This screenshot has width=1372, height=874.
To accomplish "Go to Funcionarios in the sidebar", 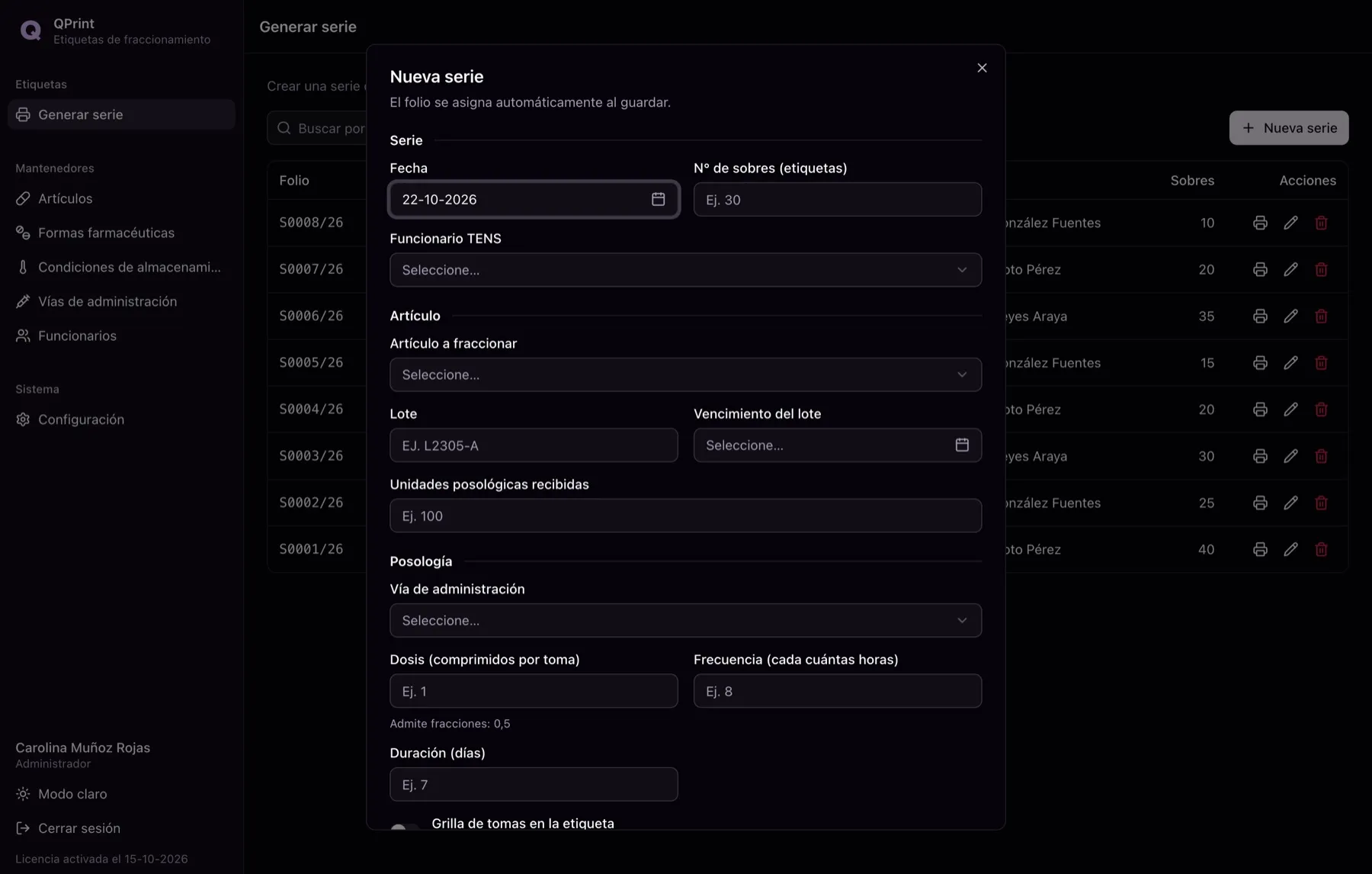I will pyautogui.click(x=121, y=336).
